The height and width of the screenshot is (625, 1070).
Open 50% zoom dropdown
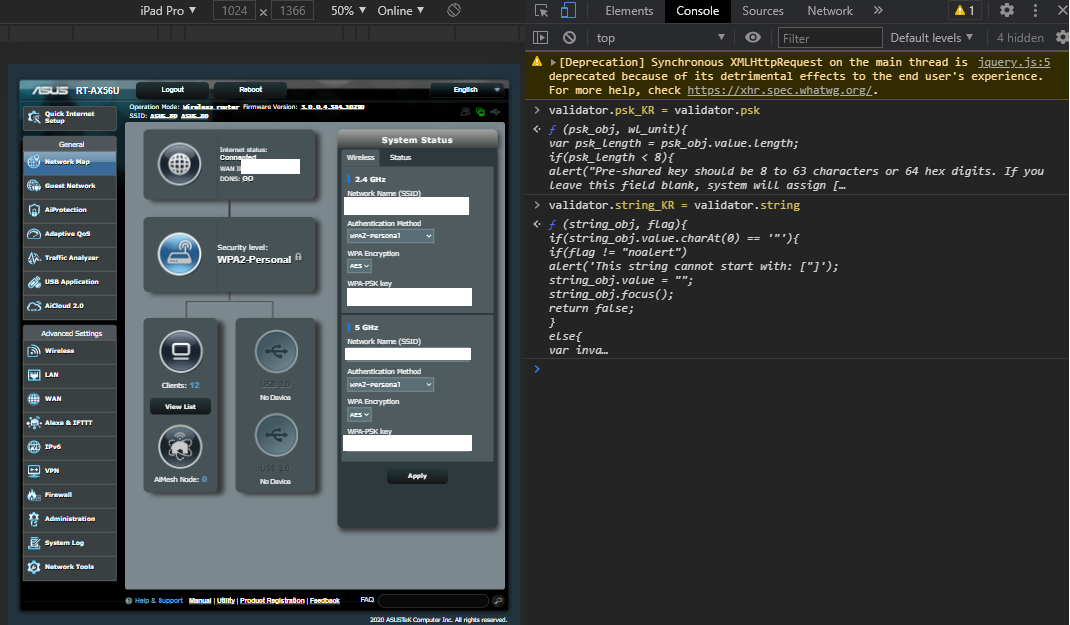click(349, 11)
